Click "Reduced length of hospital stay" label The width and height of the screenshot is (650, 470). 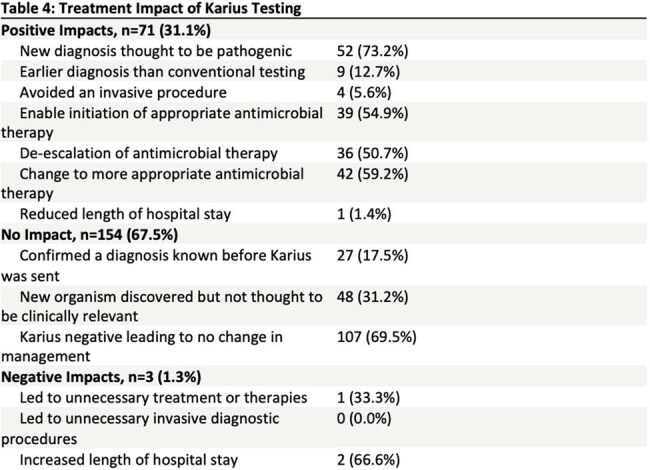tap(125, 214)
